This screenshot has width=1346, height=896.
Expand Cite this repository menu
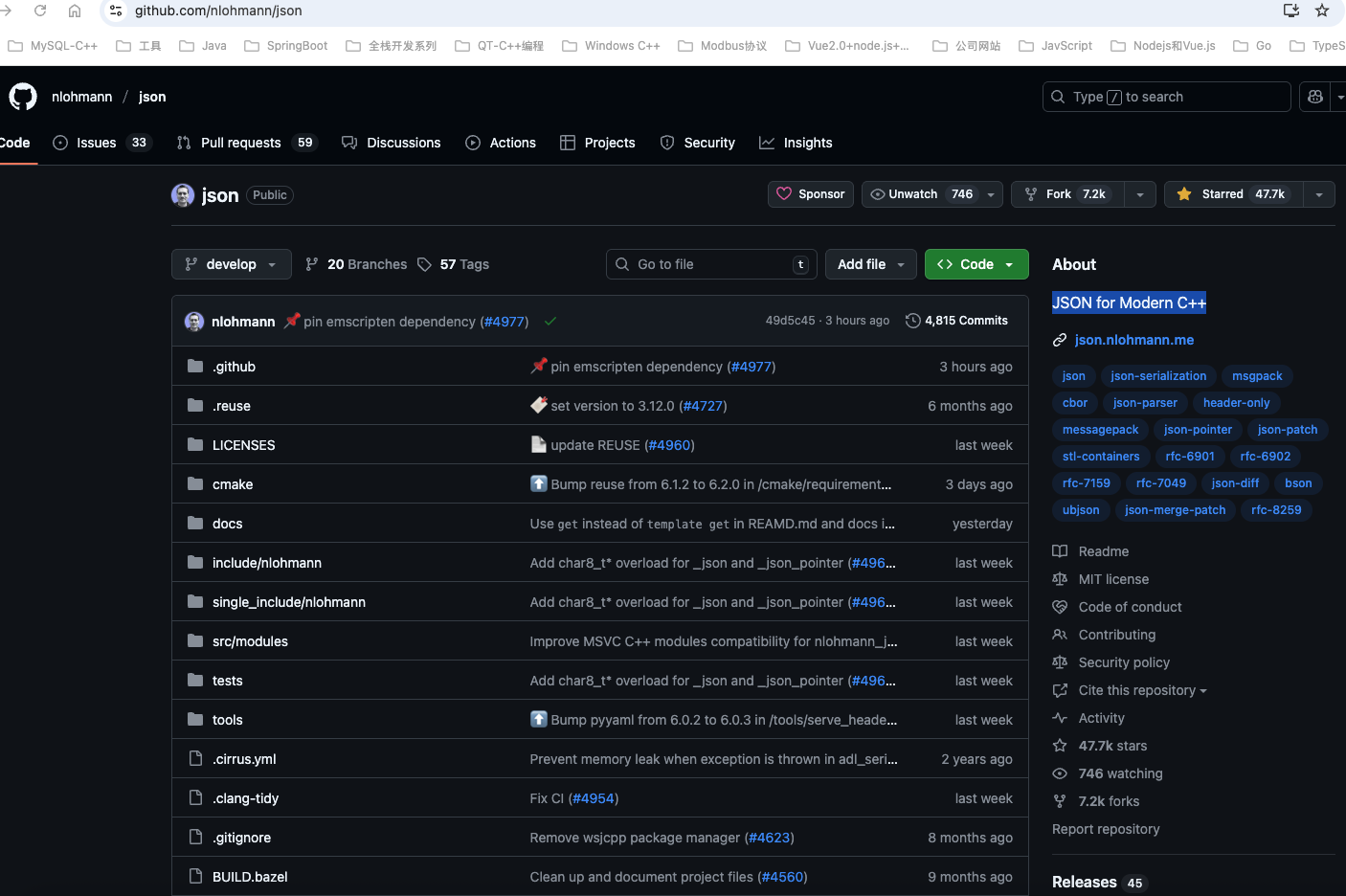pos(1142,690)
